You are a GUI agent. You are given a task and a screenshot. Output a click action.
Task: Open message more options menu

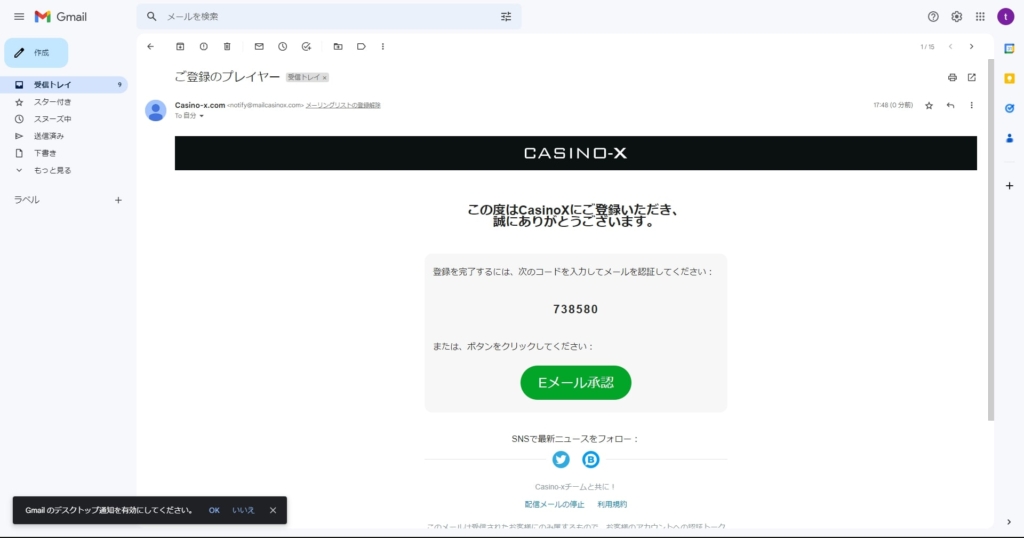[x=972, y=106]
